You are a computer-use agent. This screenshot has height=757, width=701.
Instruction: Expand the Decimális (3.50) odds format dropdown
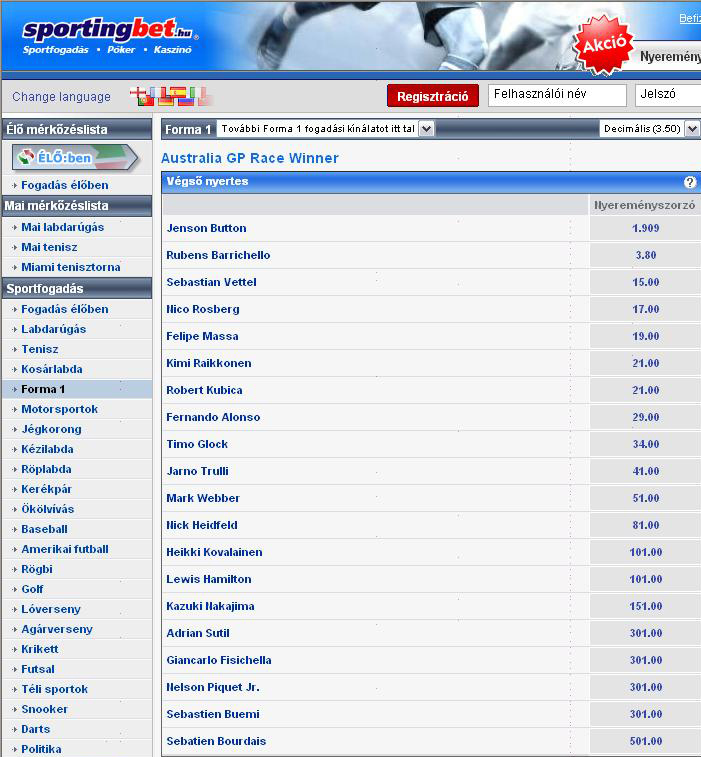tap(649, 129)
